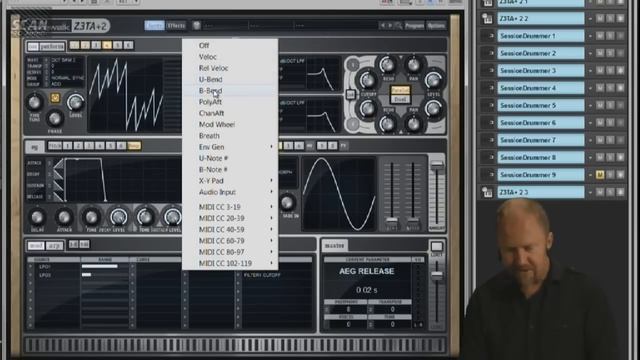
Task: Solo the Z3TA+ 2 3 track
Action: (x=610, y=192)
